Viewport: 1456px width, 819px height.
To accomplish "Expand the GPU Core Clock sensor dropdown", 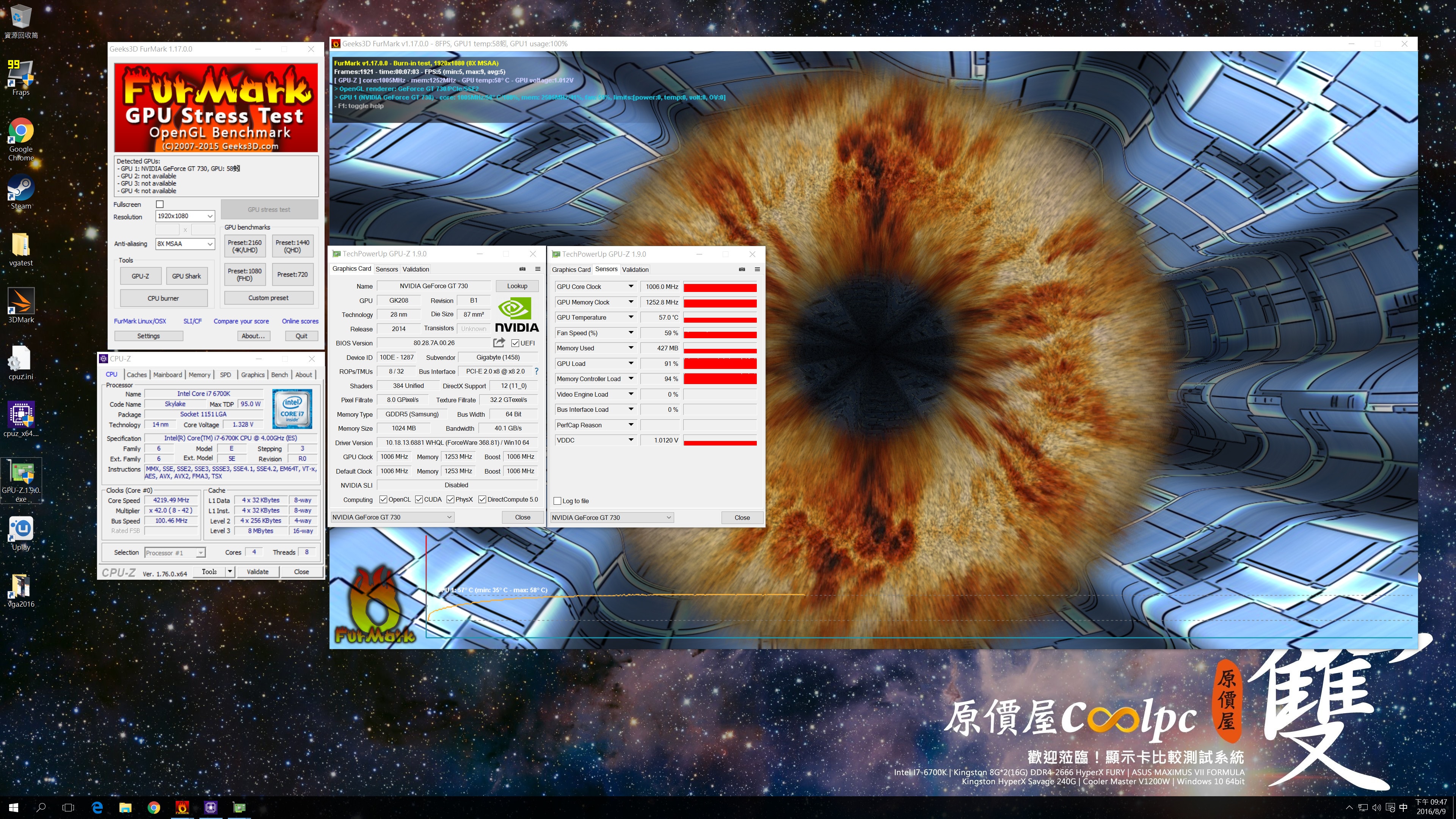I will pos(631,287).
